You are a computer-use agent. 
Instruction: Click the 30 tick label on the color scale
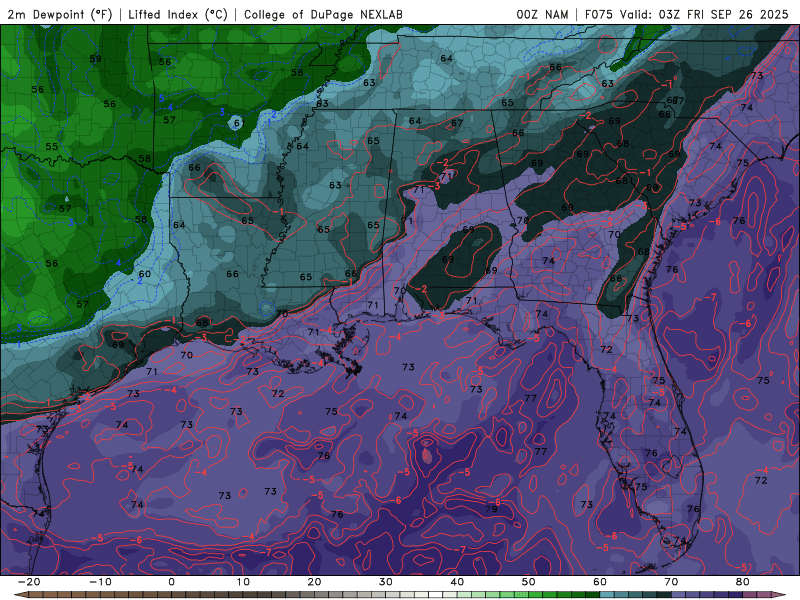click(386, 582)
